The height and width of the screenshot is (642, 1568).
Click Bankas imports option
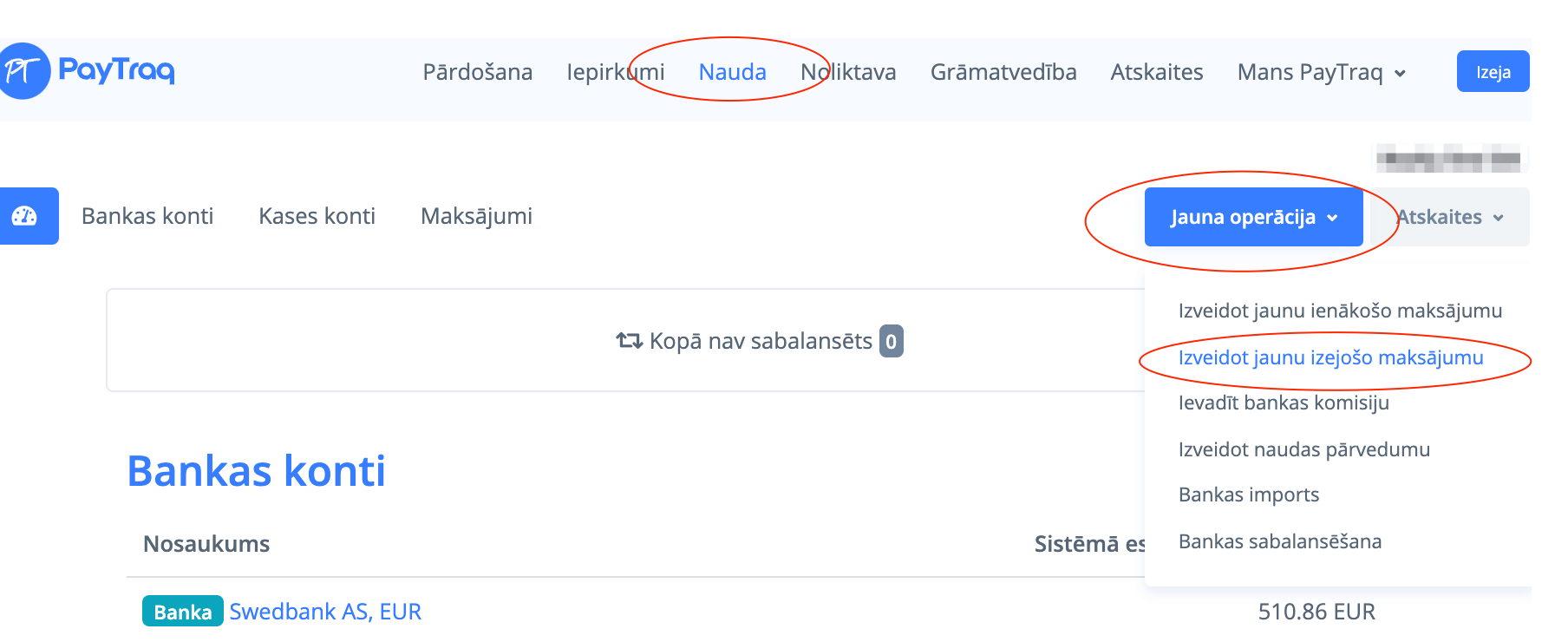pyautogui.click(x=1248, y=495)
